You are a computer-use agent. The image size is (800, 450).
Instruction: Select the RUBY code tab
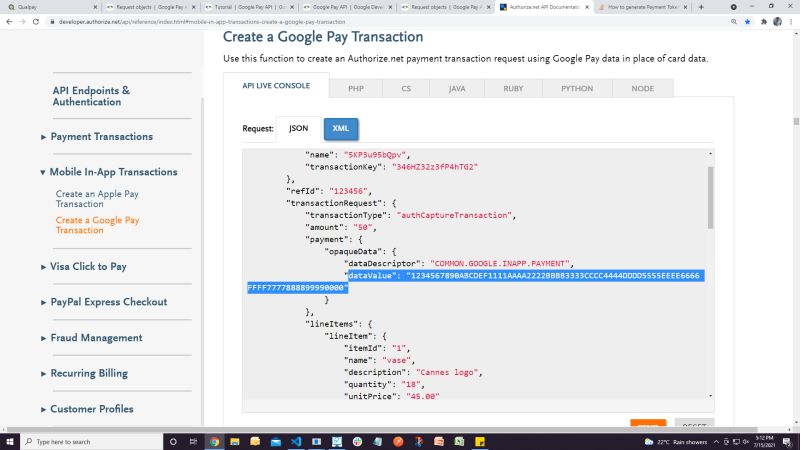point(513,88)
